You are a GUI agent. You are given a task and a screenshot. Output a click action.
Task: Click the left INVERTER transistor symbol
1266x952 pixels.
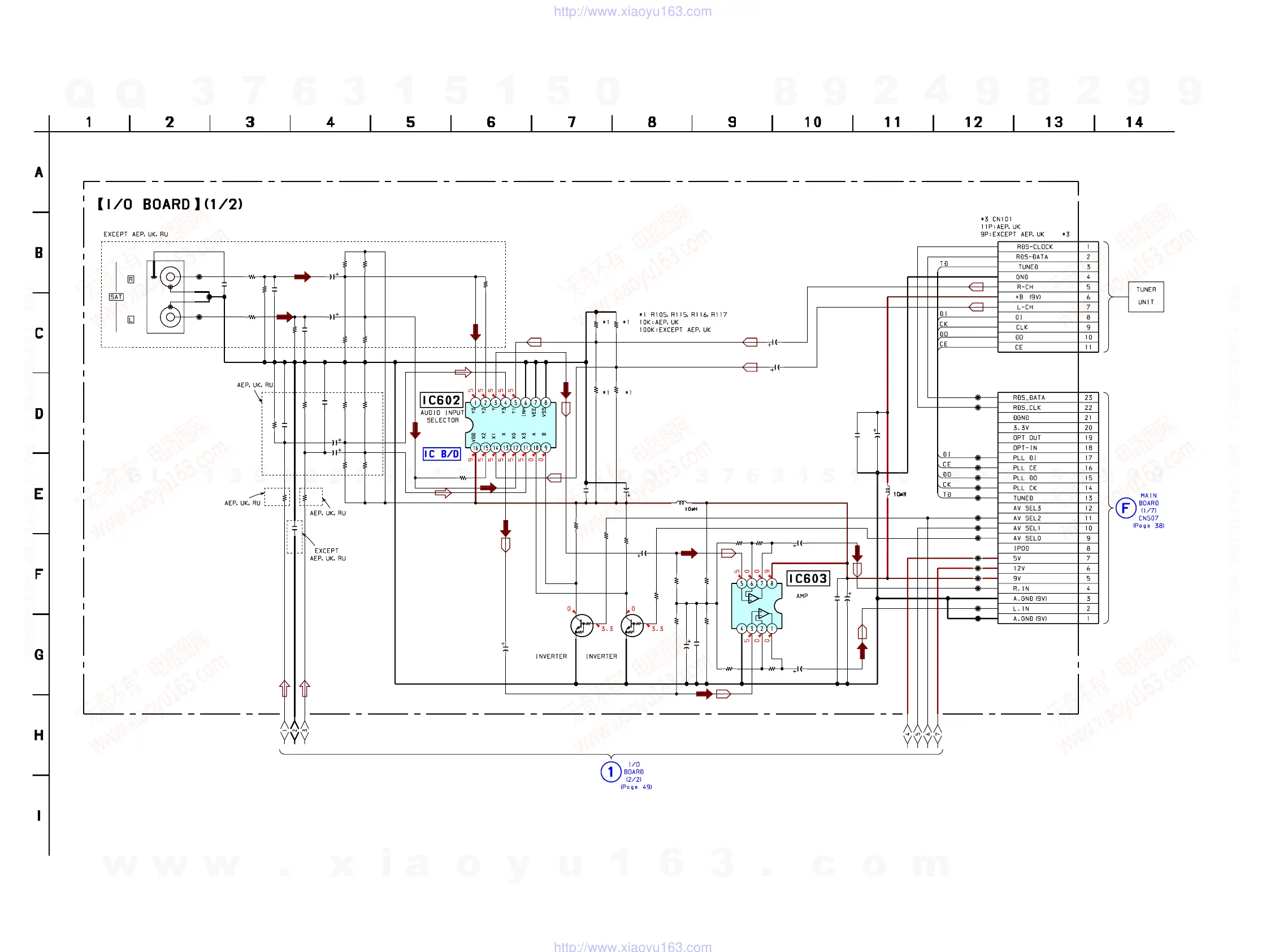click(x=582, y=626)
